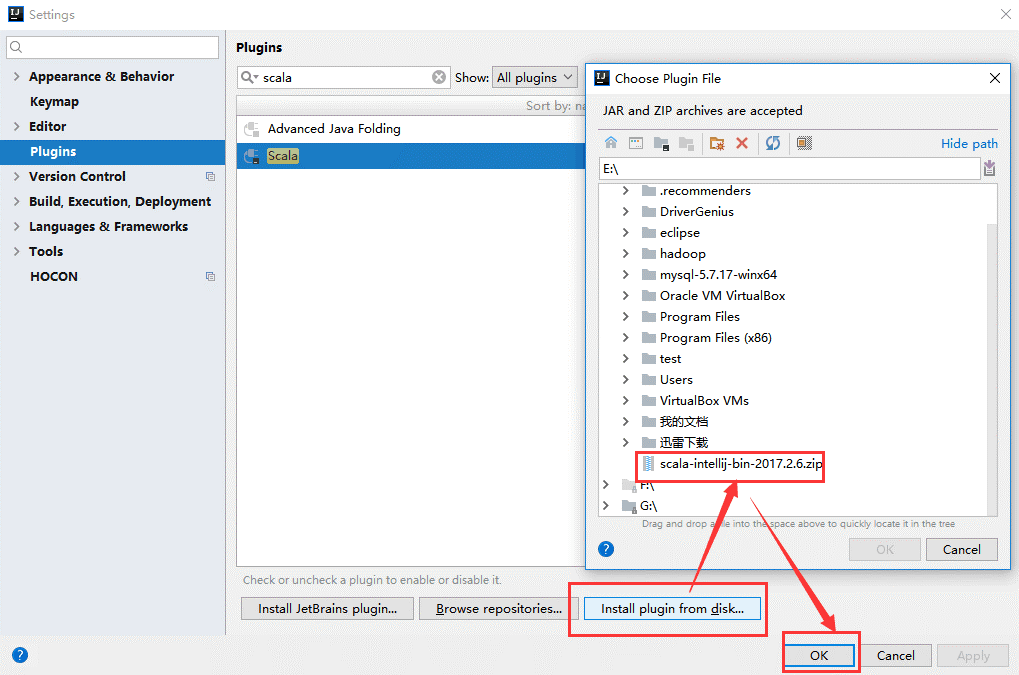
Task: Open Keymap settings page
Action: click(54, 101)
